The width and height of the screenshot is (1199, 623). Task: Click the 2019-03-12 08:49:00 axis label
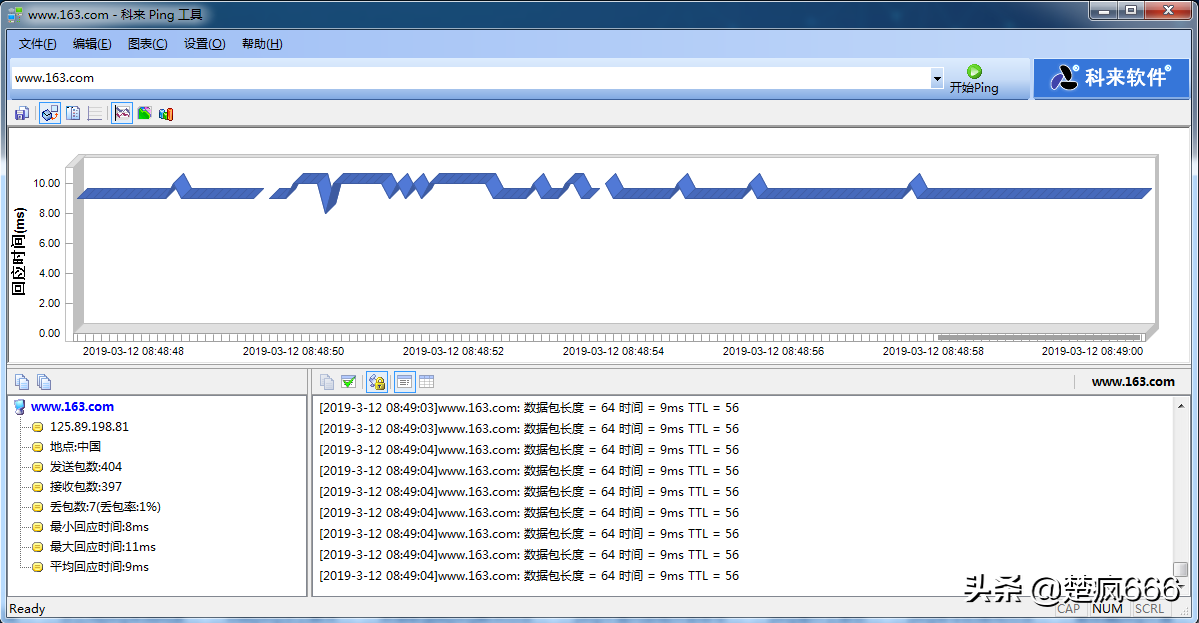1092,351
